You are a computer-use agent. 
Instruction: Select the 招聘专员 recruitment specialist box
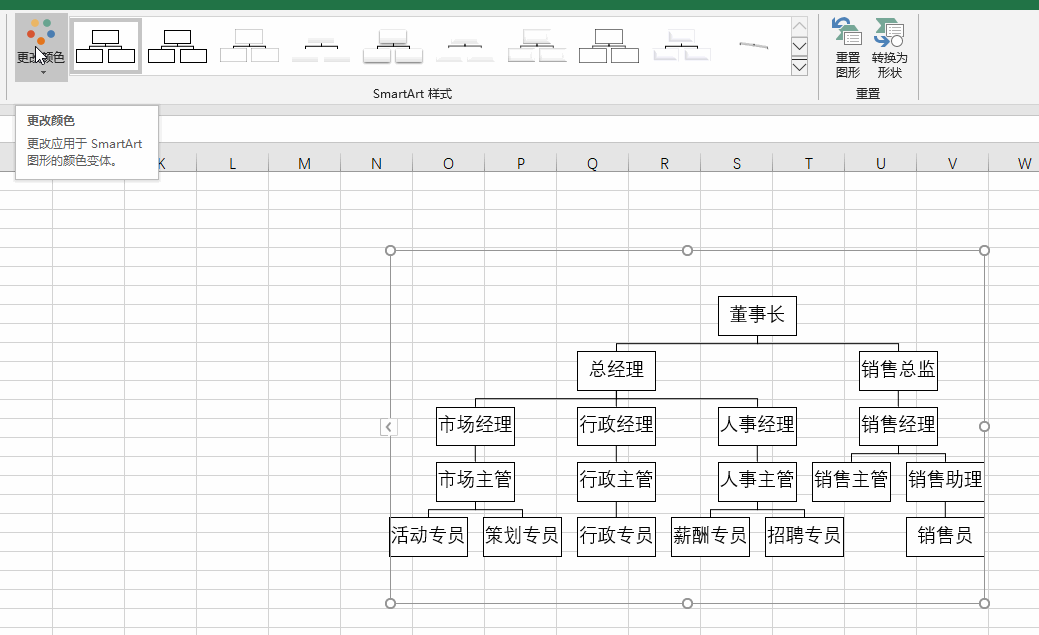pos(804,536)
